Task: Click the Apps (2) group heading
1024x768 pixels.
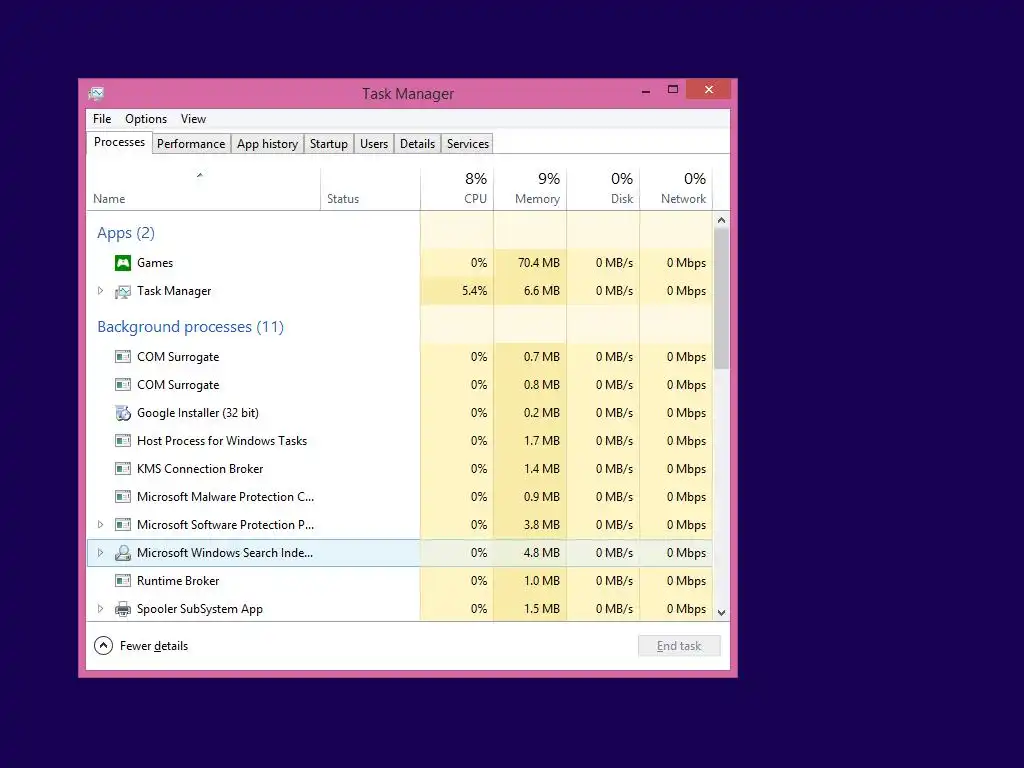Action: (126, 233)
